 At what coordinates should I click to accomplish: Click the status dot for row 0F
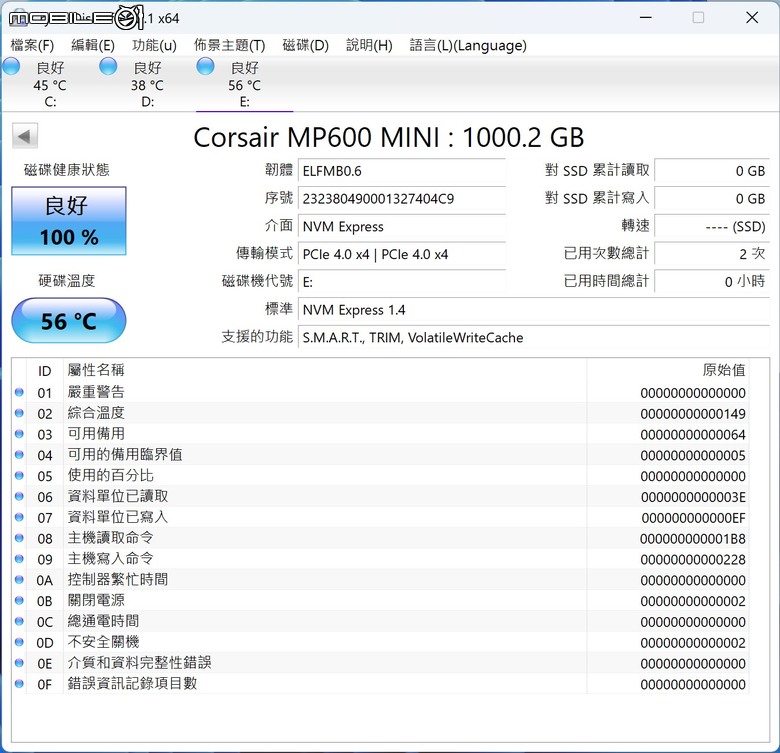(x=19, y=683)
